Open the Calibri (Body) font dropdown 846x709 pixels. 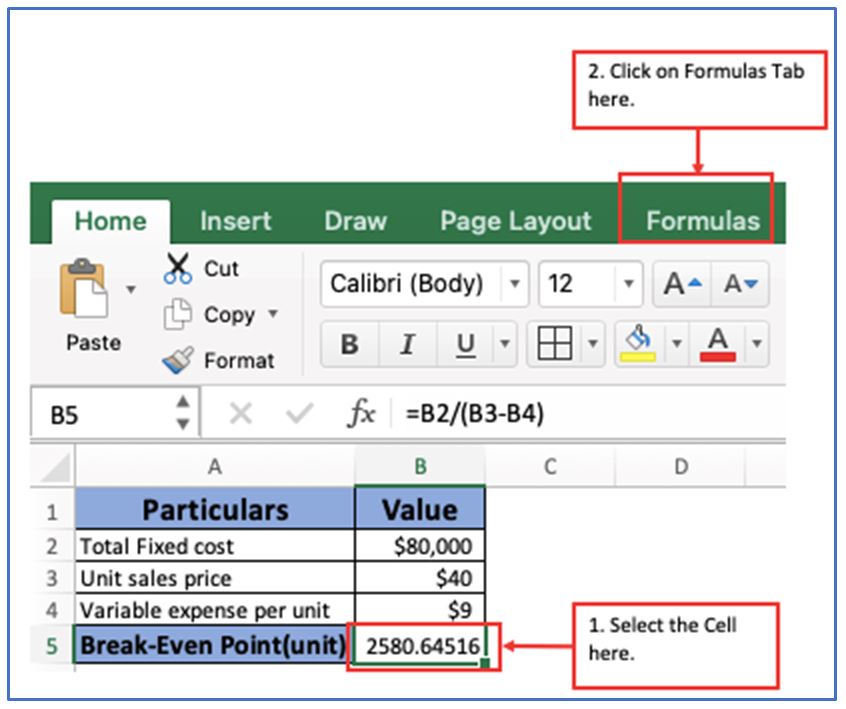515,284
